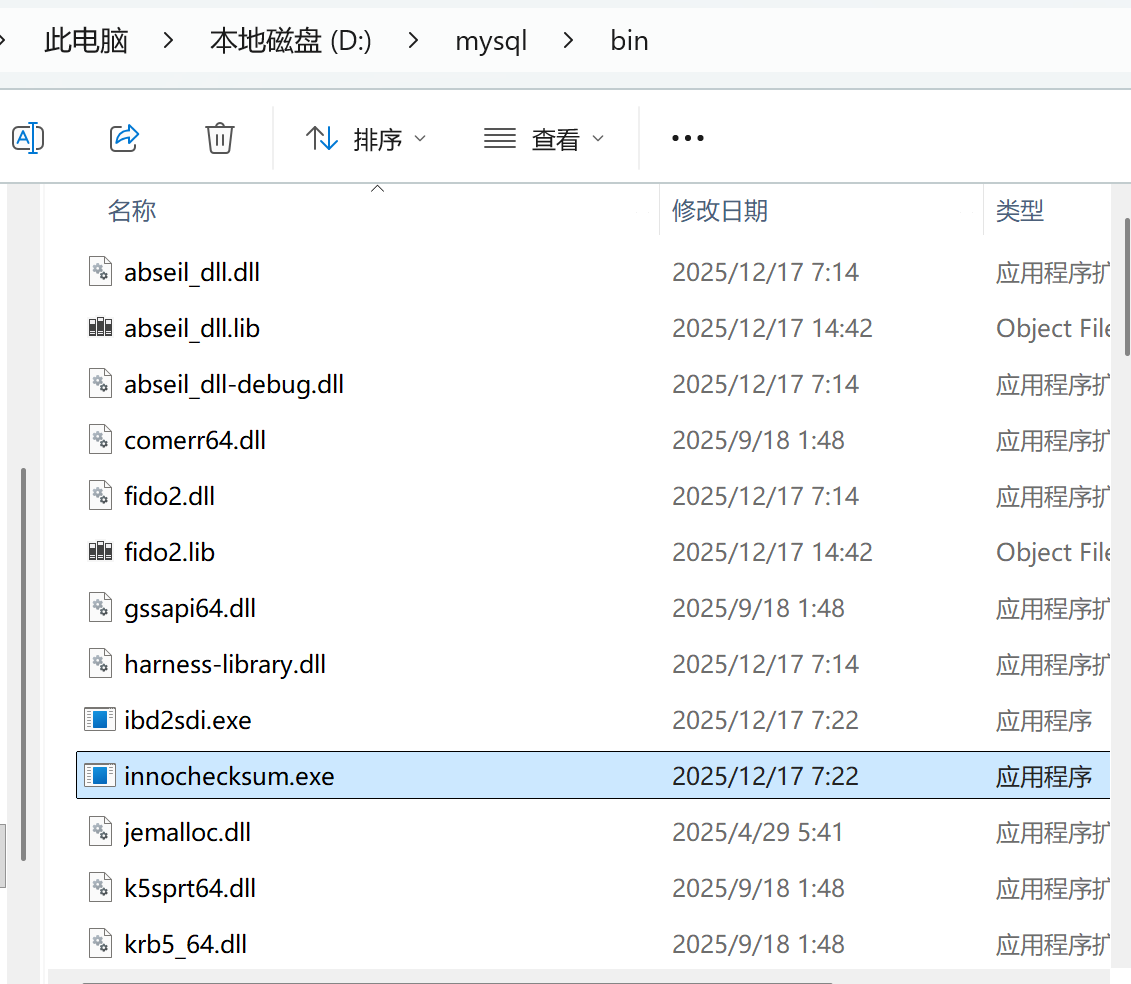Click the Delete trash can icon
Image resolution: width=1131 pixels, height=984 pixels.
click(219, 138)
